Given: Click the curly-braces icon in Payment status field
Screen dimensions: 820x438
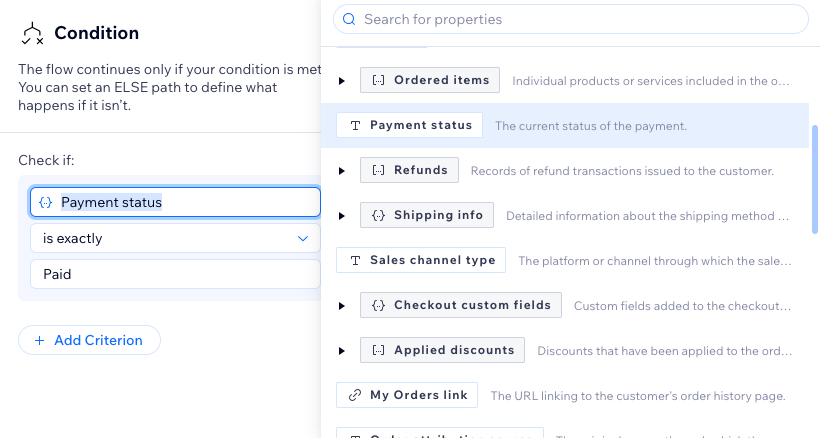Looking at the screenshot, I should (45, 202).
